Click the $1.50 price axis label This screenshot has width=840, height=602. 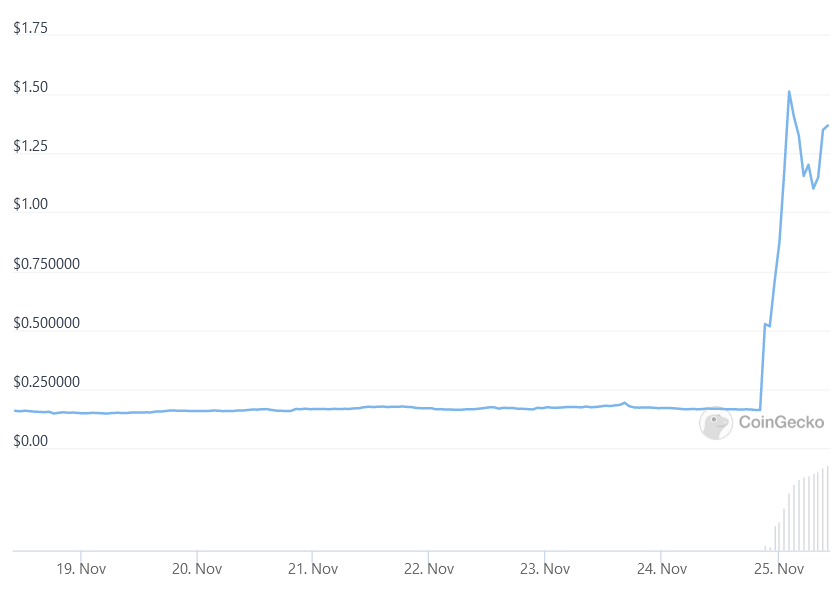pos(31,87)
